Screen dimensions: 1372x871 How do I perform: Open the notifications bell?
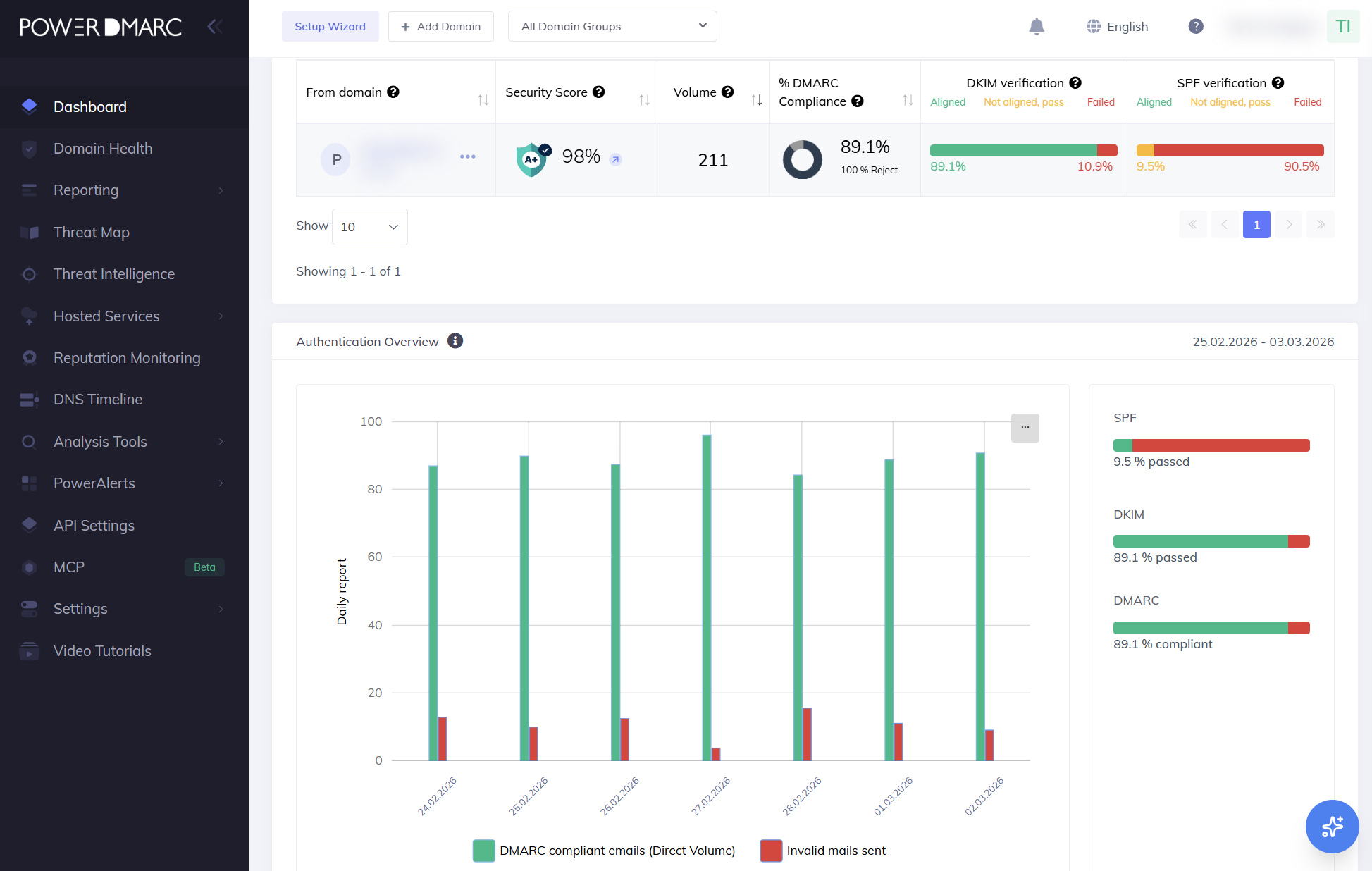click(x=1036, y=27)
